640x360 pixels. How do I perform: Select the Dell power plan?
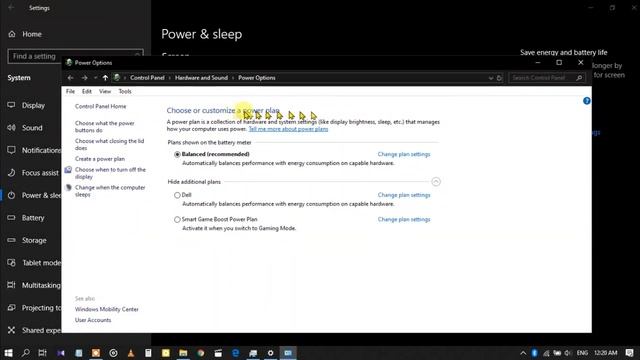coord(177,195)
